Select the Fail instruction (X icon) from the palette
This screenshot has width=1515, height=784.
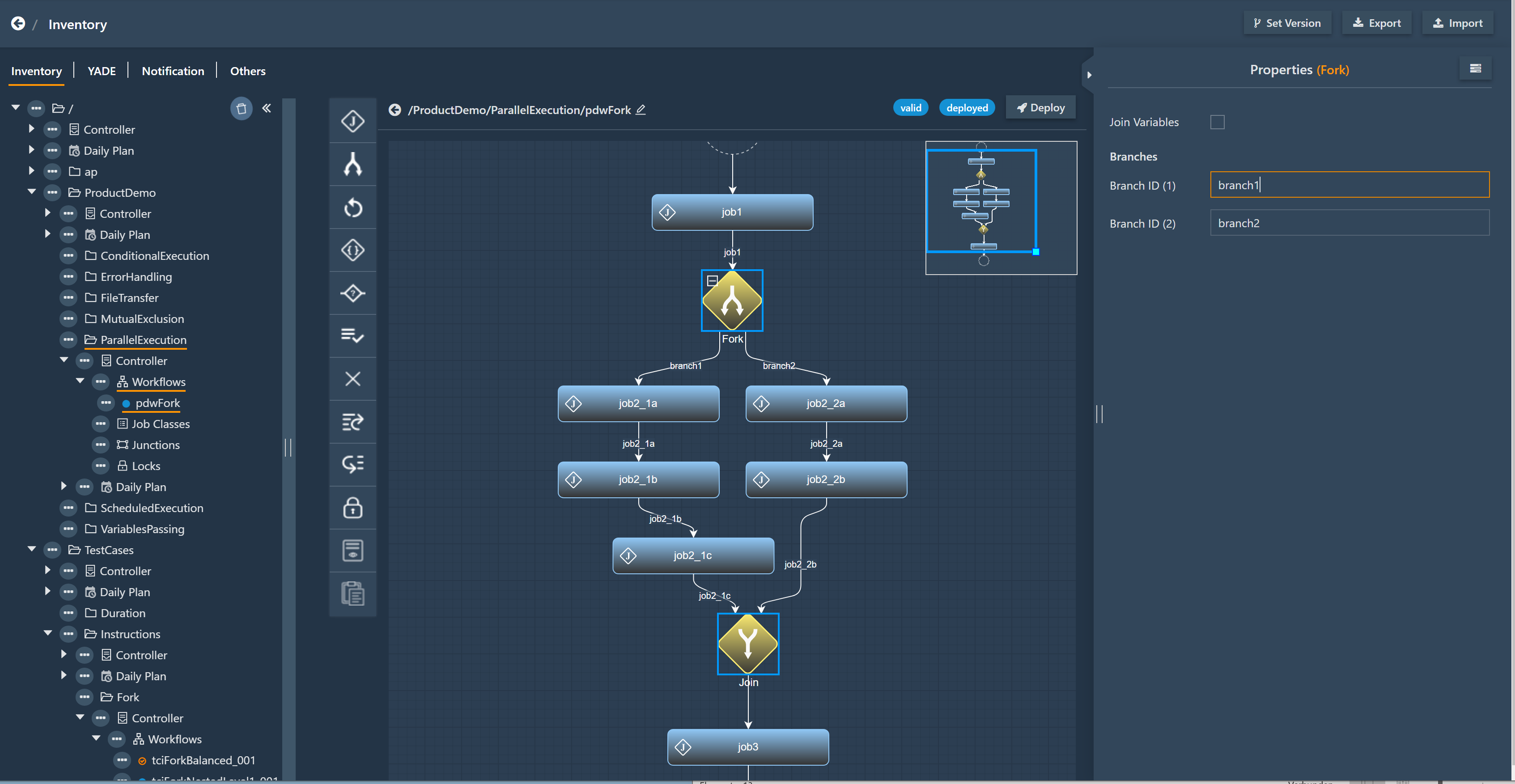pos(353,379)
